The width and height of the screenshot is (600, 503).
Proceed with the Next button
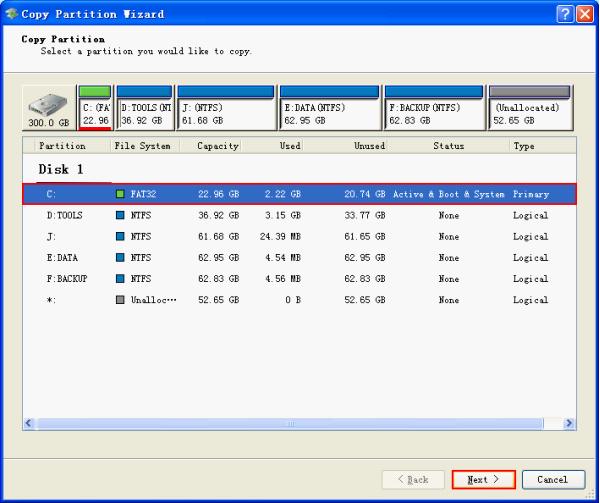[x=484, y=480]
